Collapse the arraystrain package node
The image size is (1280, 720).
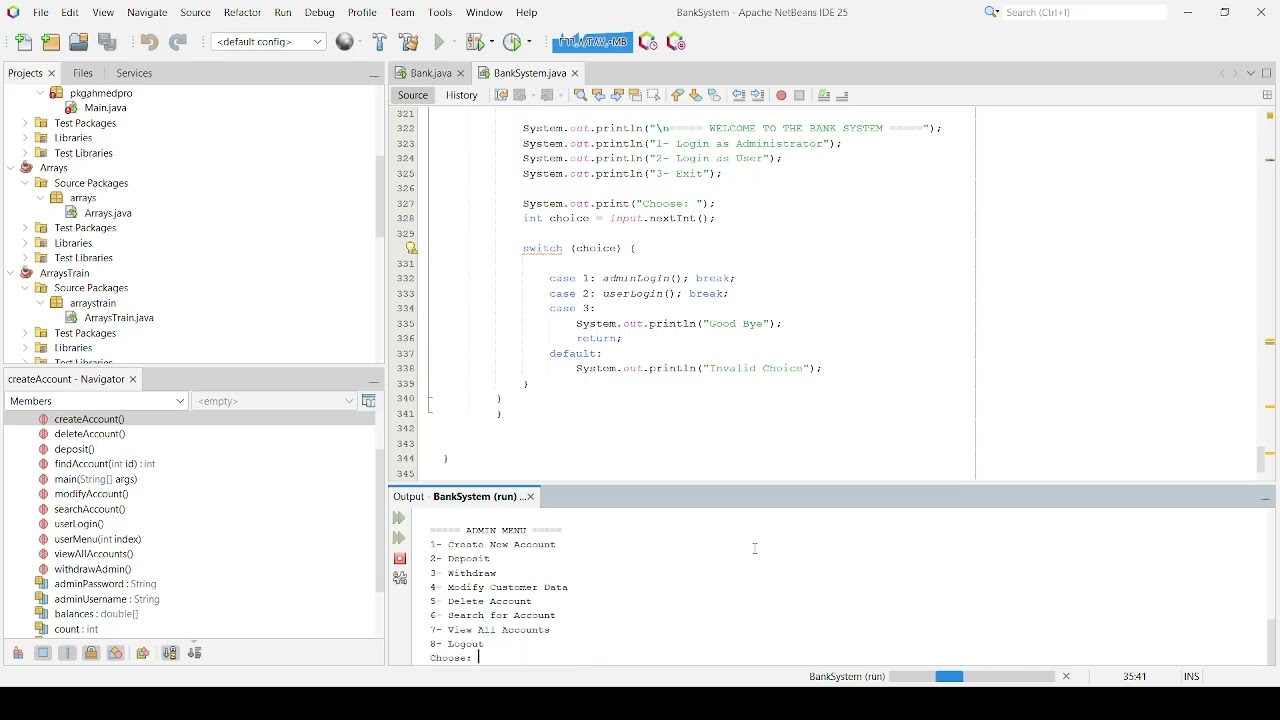click(x=41, y=303)
